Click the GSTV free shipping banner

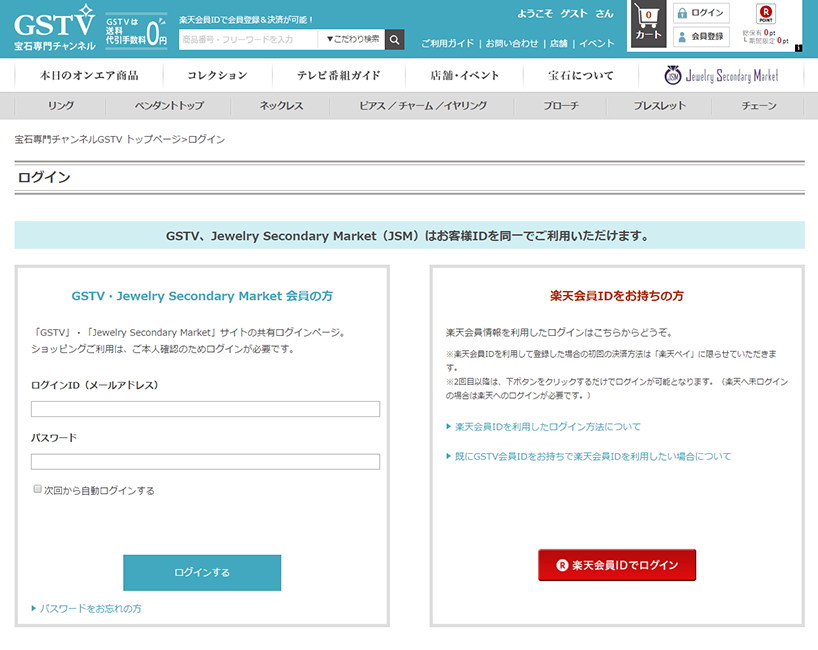(x=136, y=31)
